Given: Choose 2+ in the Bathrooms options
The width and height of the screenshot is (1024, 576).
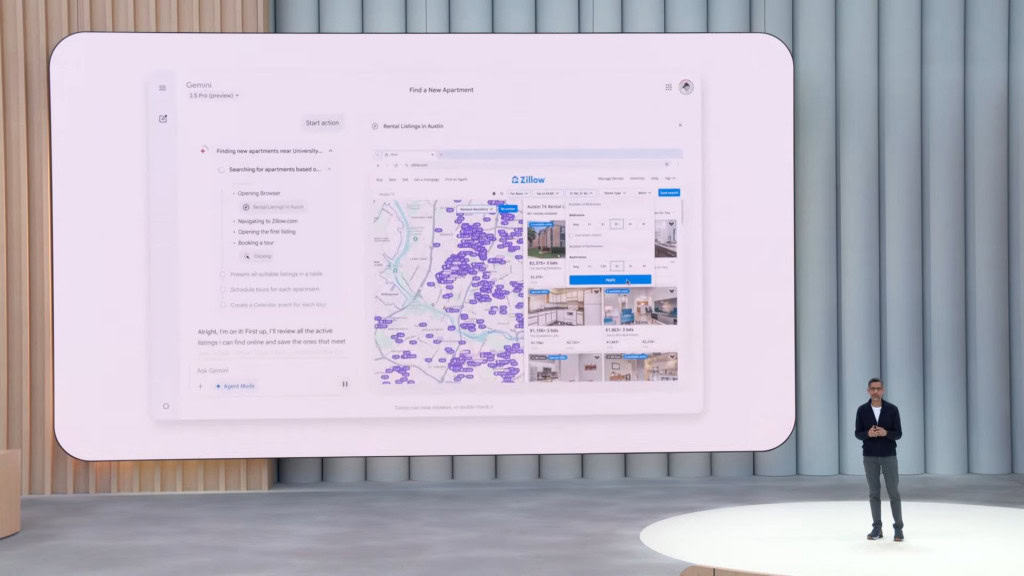Looking at the screenshot, I should pos(616,266).
